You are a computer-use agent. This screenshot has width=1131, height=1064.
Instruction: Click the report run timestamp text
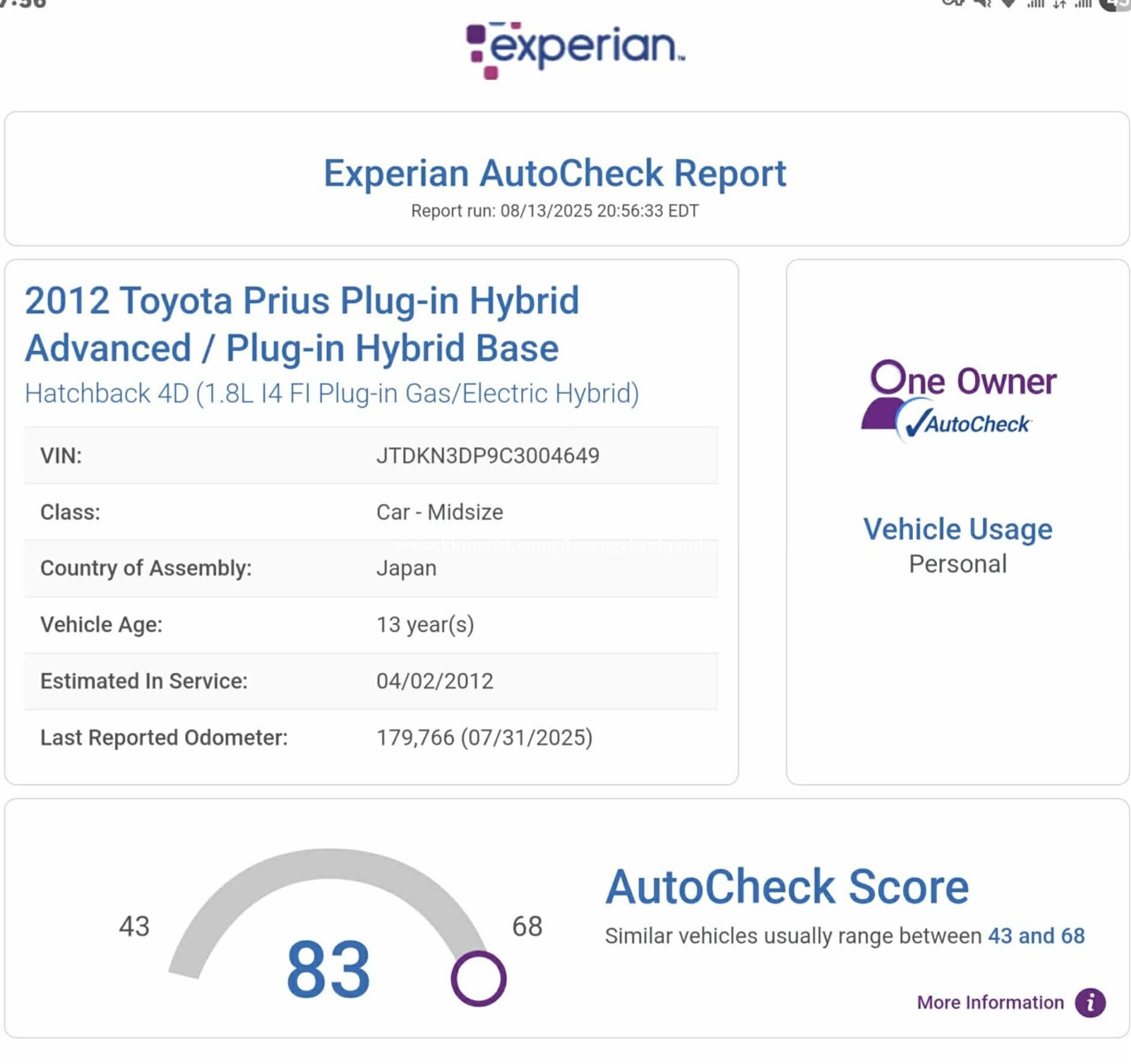[x=555, y=211]
